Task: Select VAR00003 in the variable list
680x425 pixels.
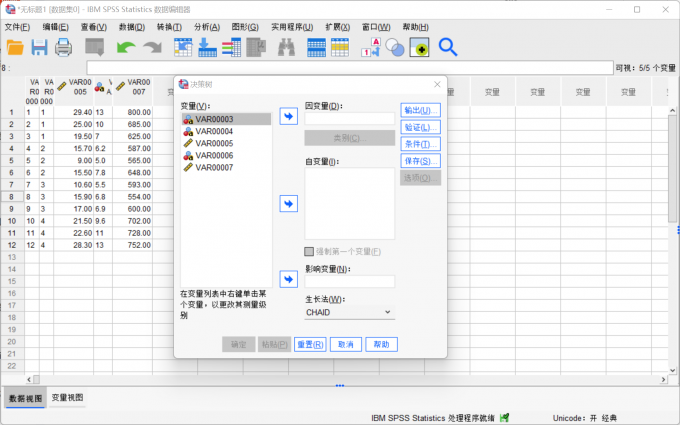Action: [x=226, y=119]
